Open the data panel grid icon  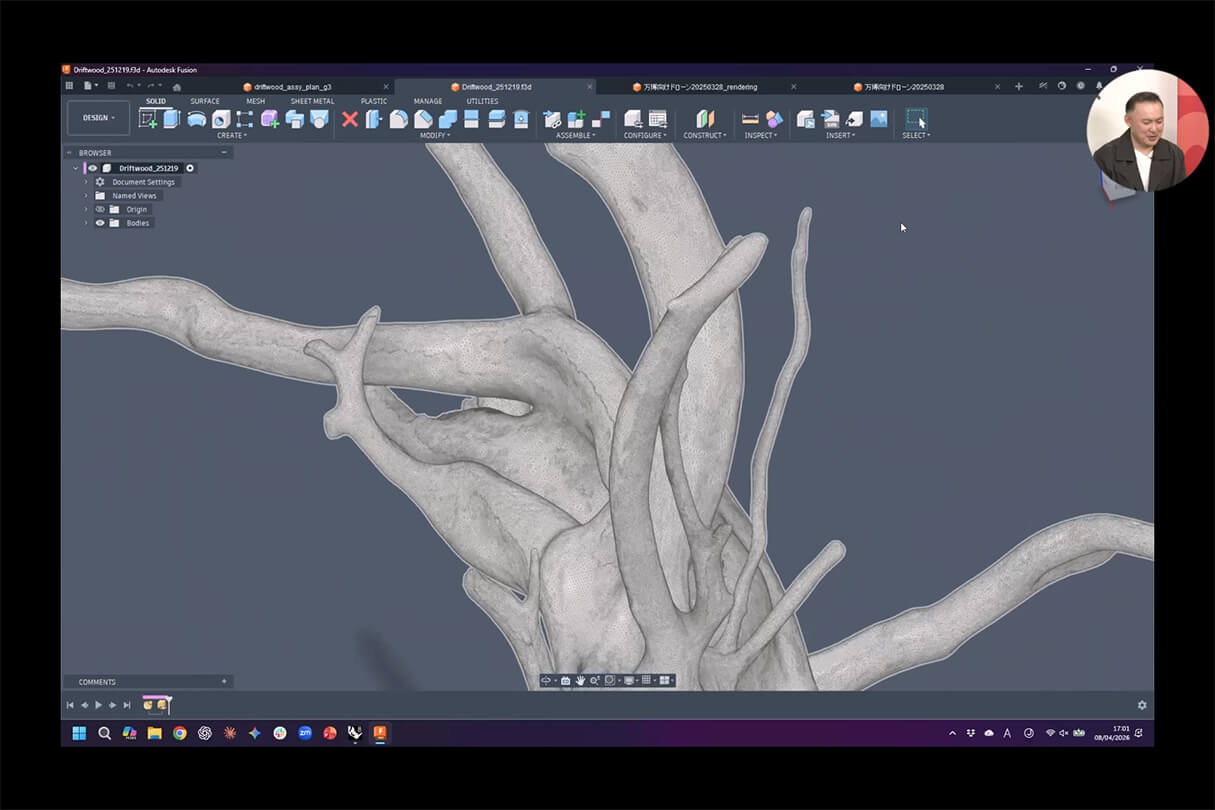coord(69,85)
